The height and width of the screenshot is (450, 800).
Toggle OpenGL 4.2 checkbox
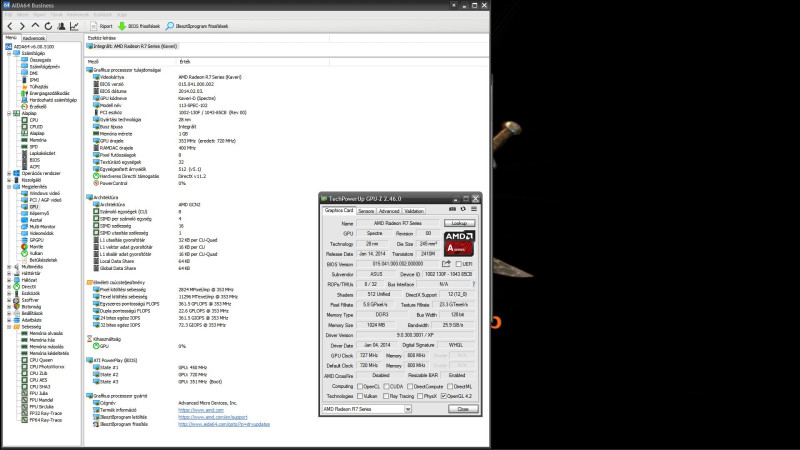(x=443, y=396)
